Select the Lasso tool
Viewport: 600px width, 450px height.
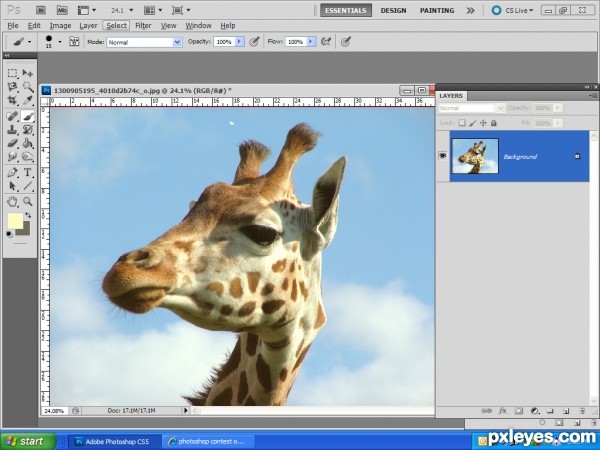click(13, 87)
